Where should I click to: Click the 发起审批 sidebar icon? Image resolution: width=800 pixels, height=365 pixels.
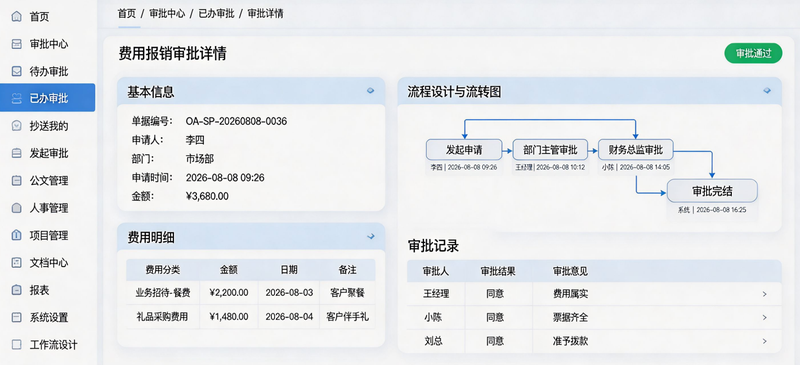[16, 153]
